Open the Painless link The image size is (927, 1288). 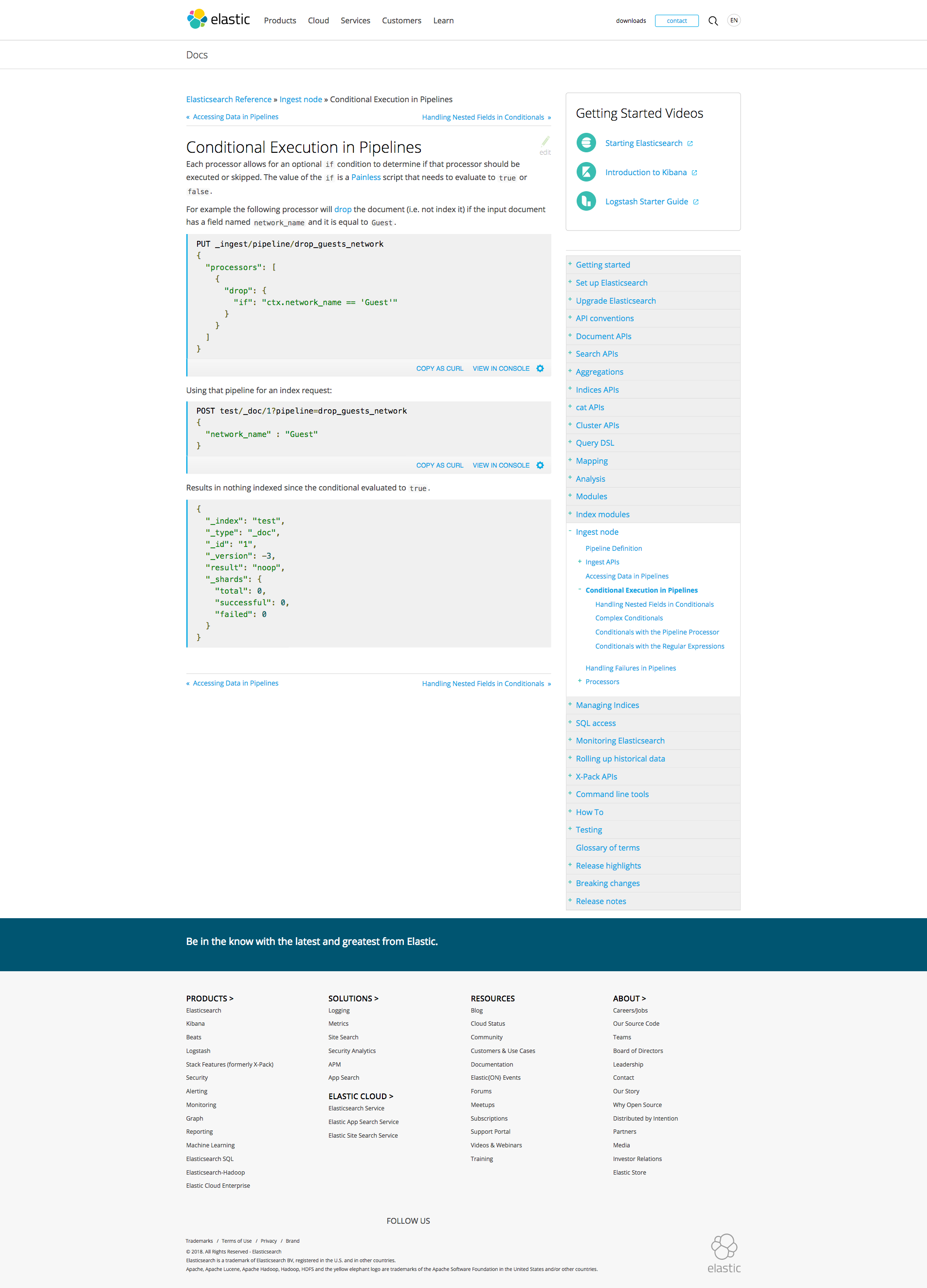pos(366,177)
